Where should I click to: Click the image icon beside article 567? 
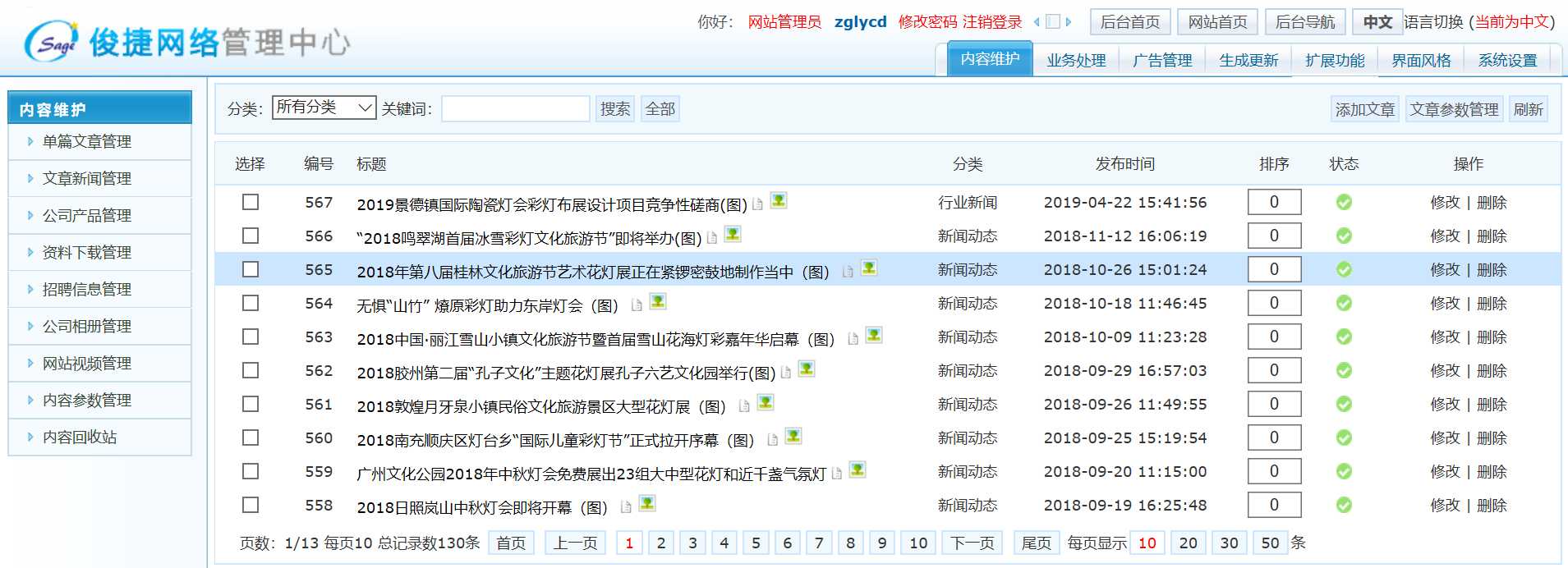(778, 200)
